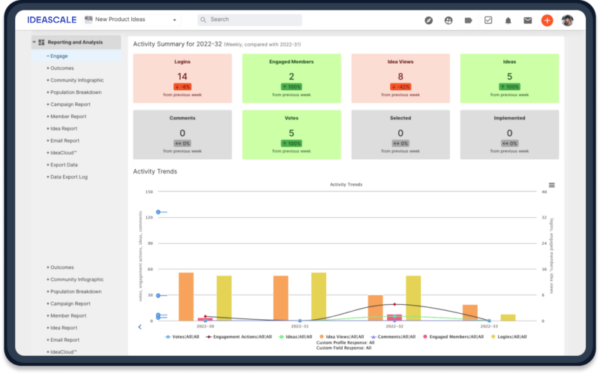Toggle Idea Views series in legend
The width and height of the screenshot is (600, 374).
pyautogui.click(x=342, y=337)
